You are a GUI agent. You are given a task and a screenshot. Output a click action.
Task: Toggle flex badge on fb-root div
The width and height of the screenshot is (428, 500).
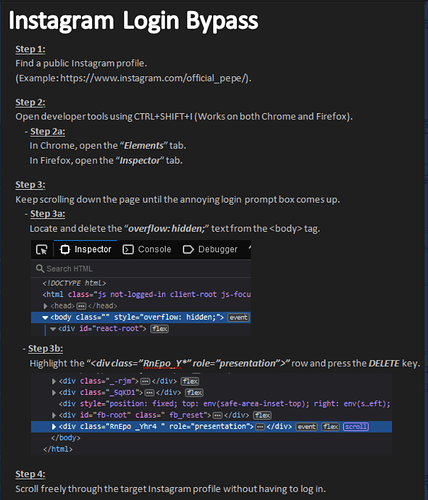(x=263, y=415)
